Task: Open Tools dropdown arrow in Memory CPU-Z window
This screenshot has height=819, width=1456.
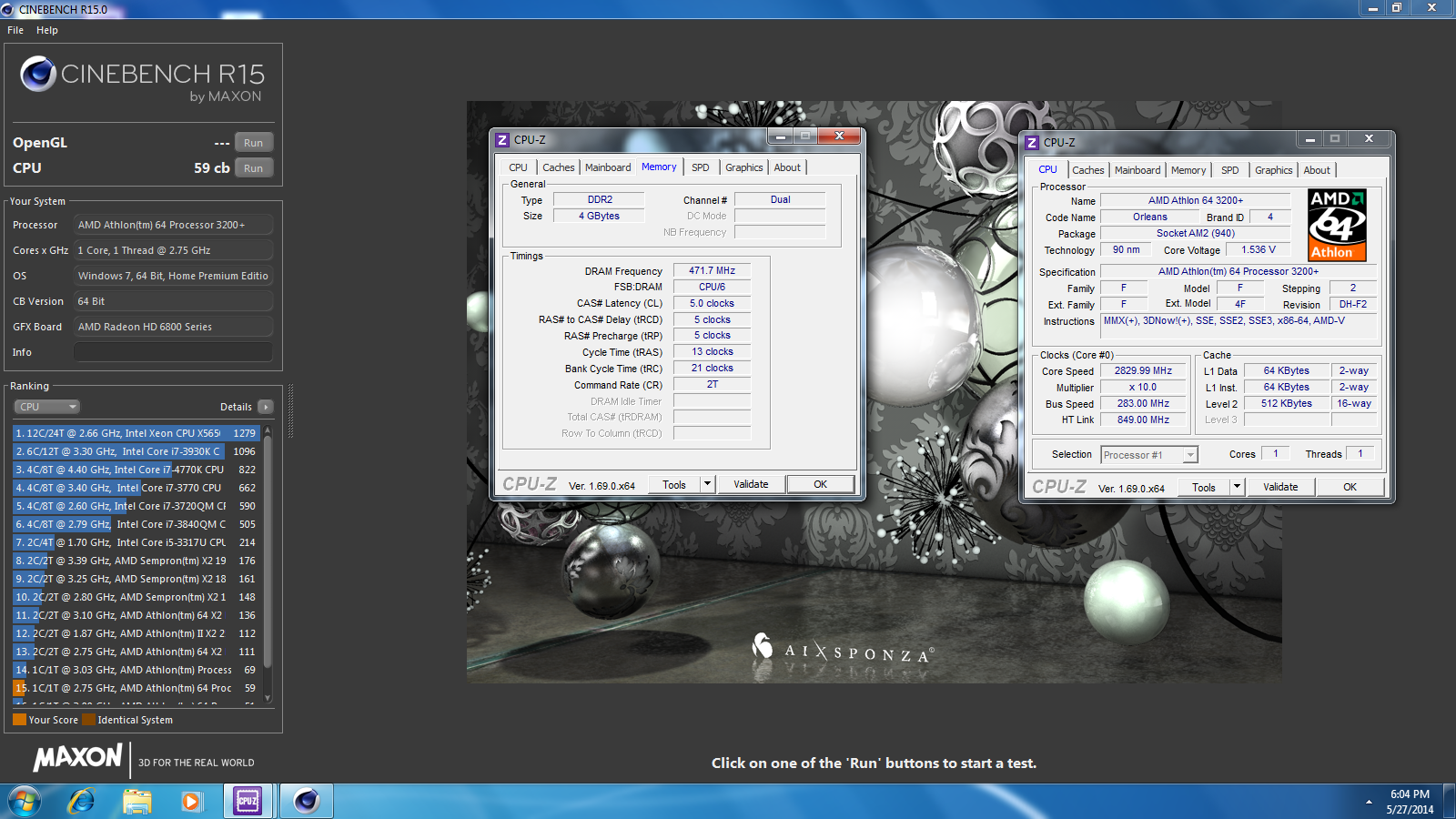Action: click(707, 484)
